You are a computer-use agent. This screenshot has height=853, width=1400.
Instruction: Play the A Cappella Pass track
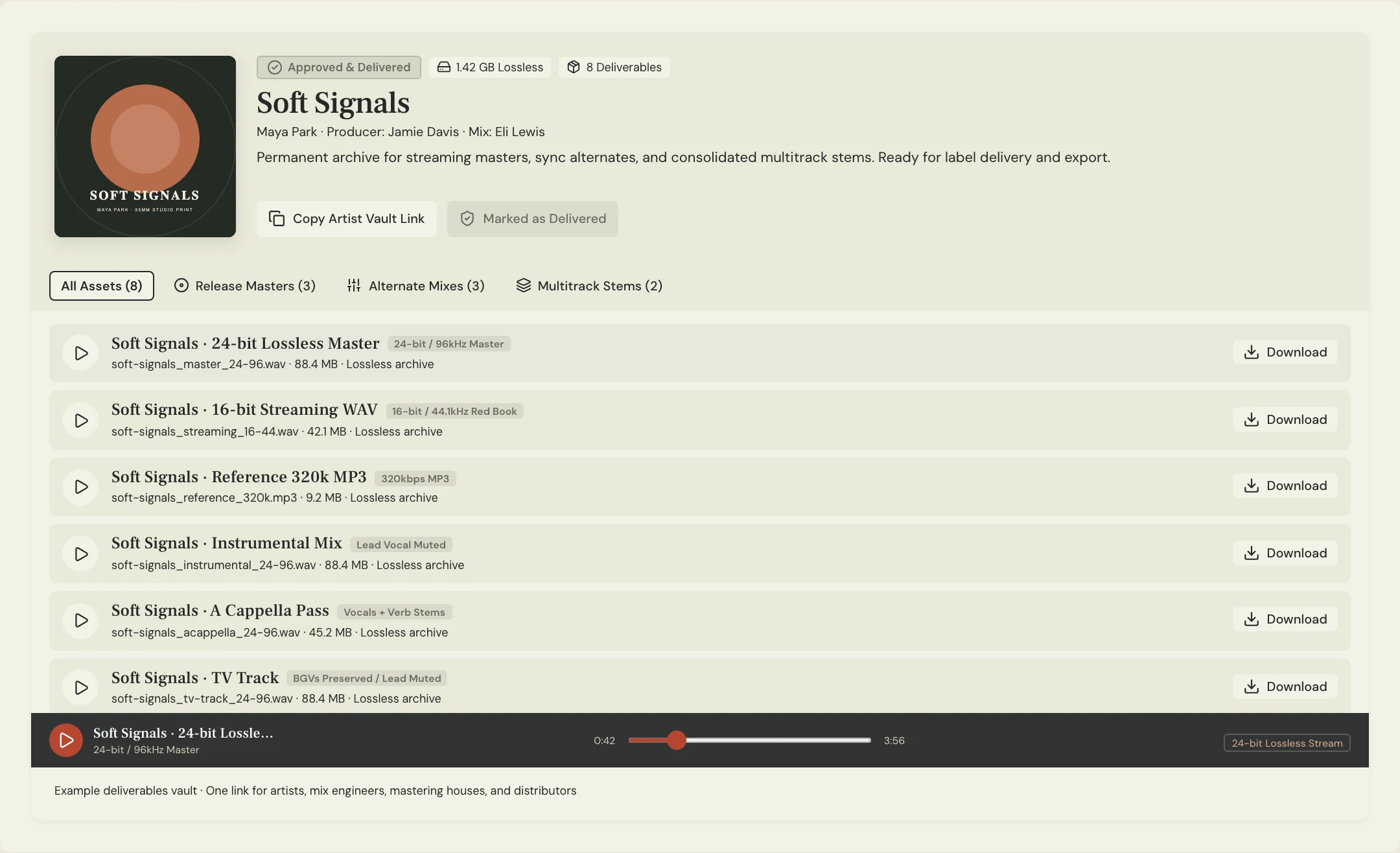click(x=80, y=620)
